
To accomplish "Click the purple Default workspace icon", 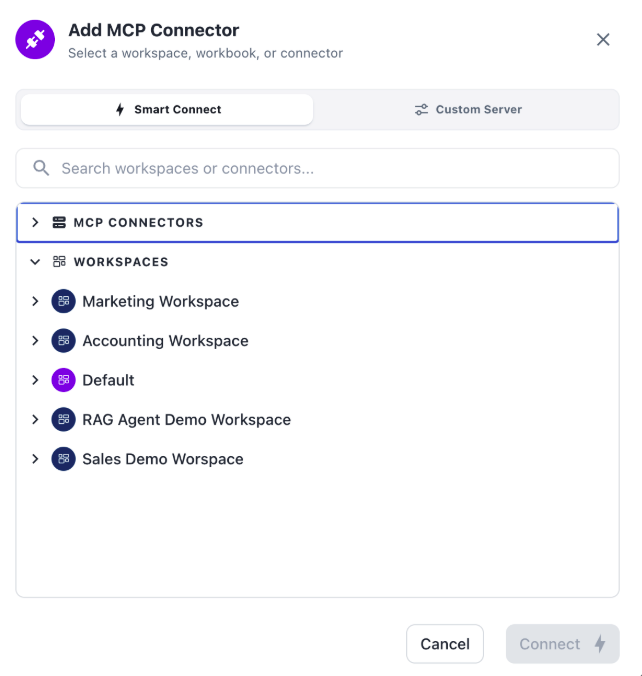I will 63,380.
